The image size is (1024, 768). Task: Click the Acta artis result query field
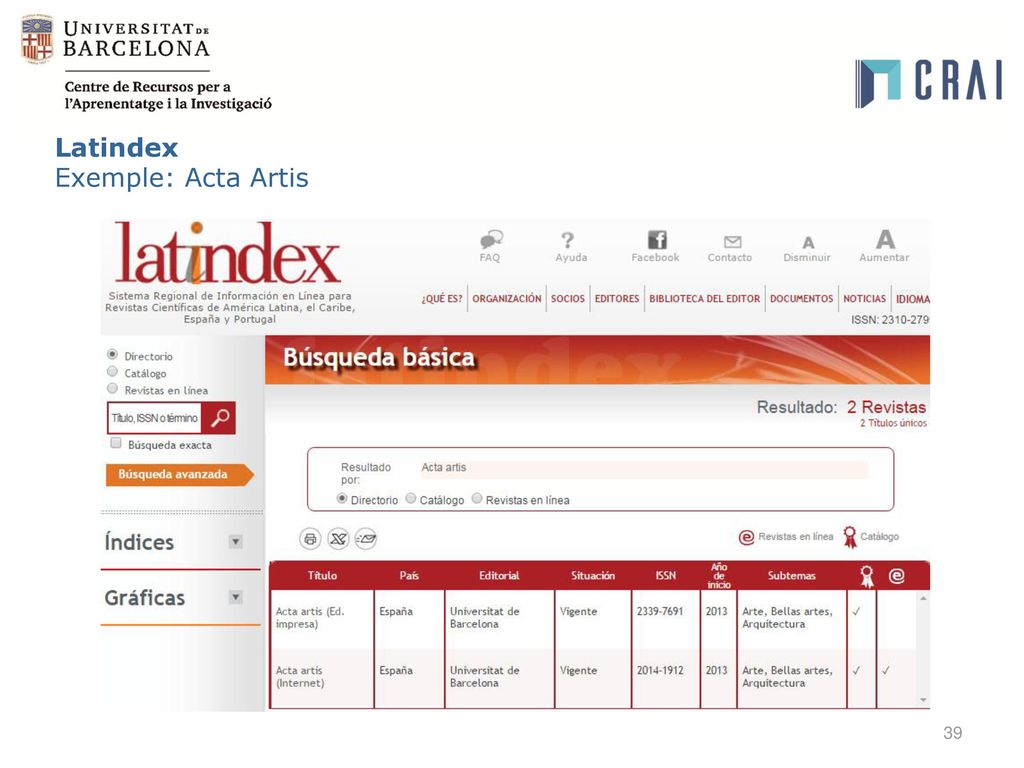644,468
